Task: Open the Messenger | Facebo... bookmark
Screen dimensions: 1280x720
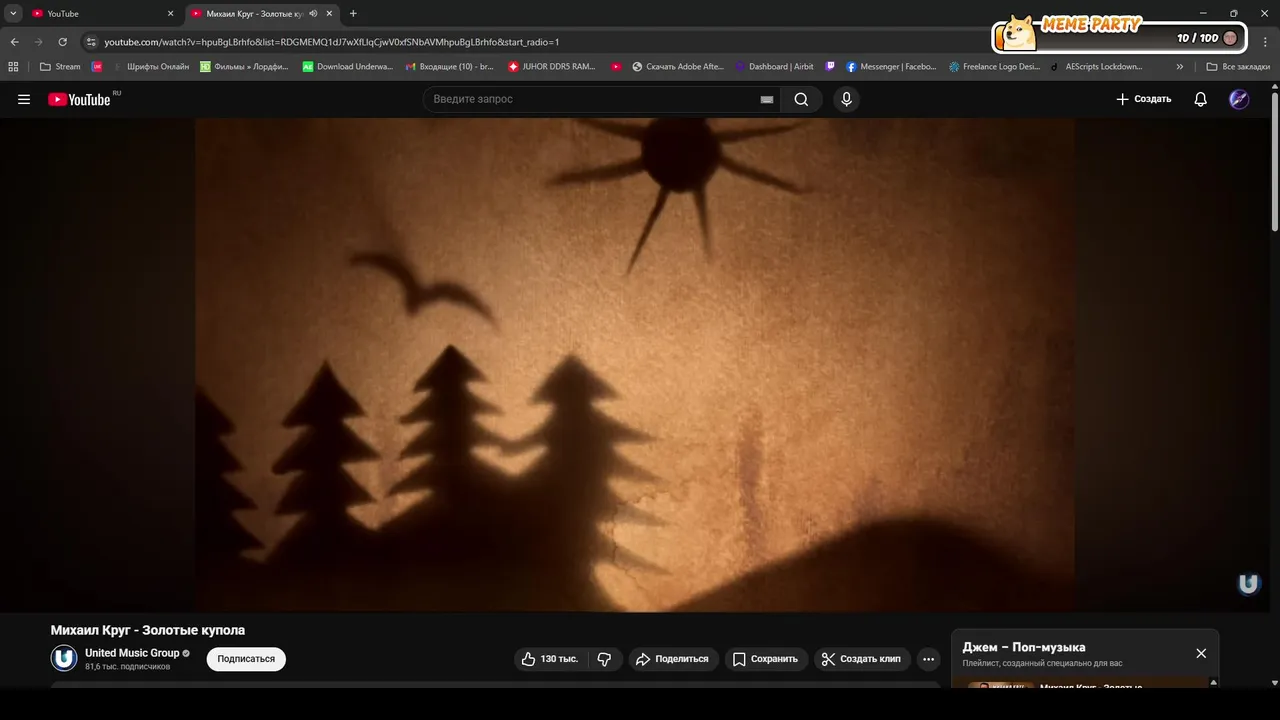Action: coord(892,67)
